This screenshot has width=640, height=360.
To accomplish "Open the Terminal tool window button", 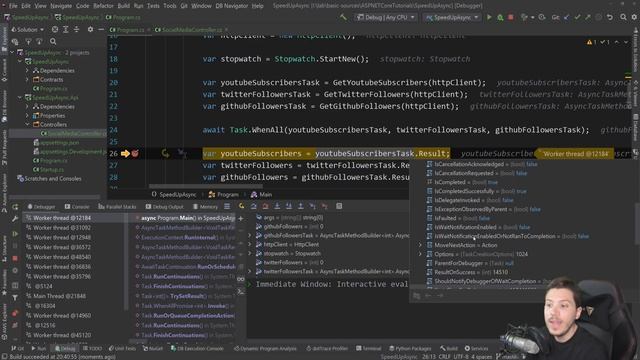I will coord(369,349).
